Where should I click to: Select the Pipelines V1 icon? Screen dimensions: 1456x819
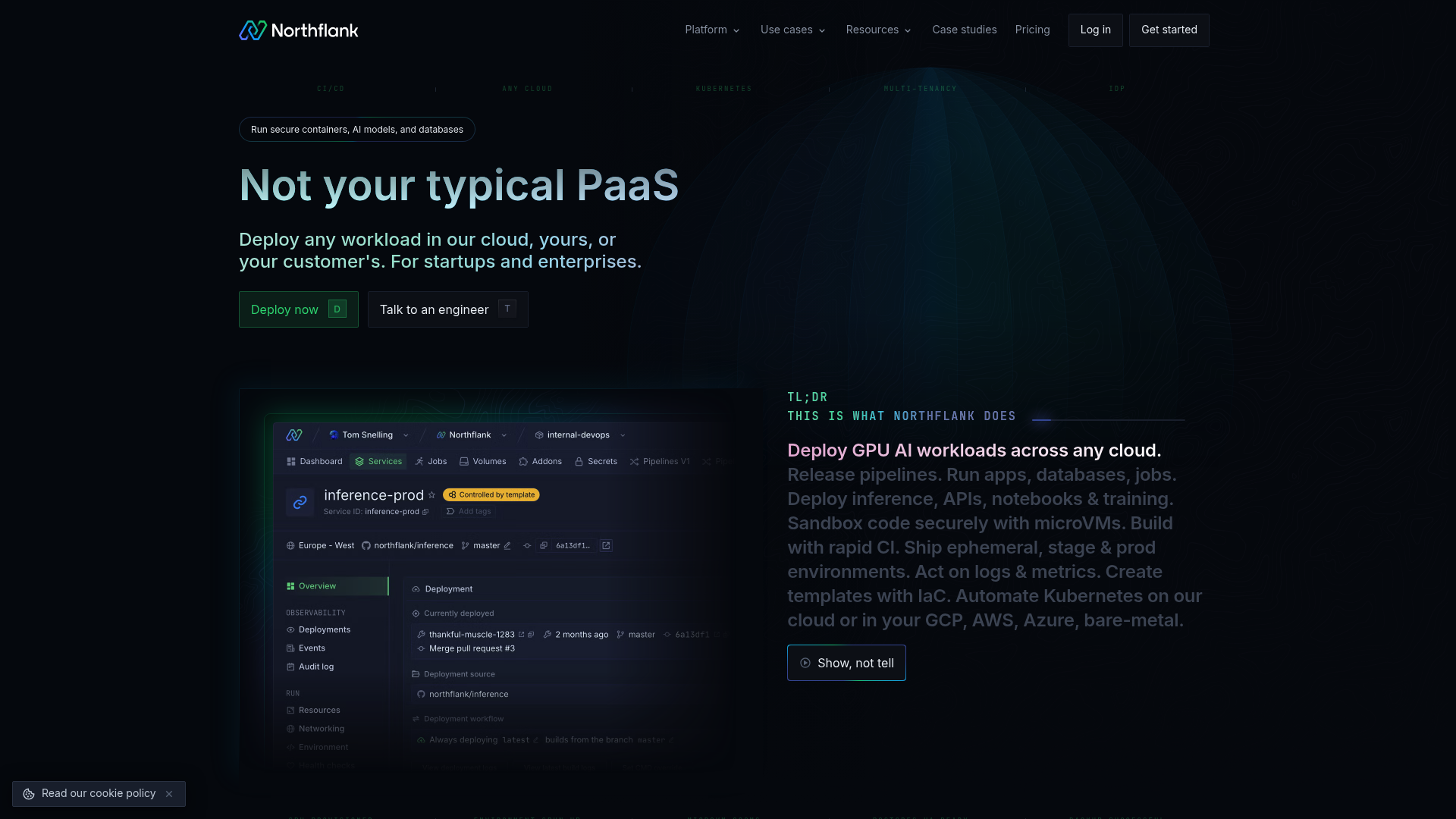point(634,461)
